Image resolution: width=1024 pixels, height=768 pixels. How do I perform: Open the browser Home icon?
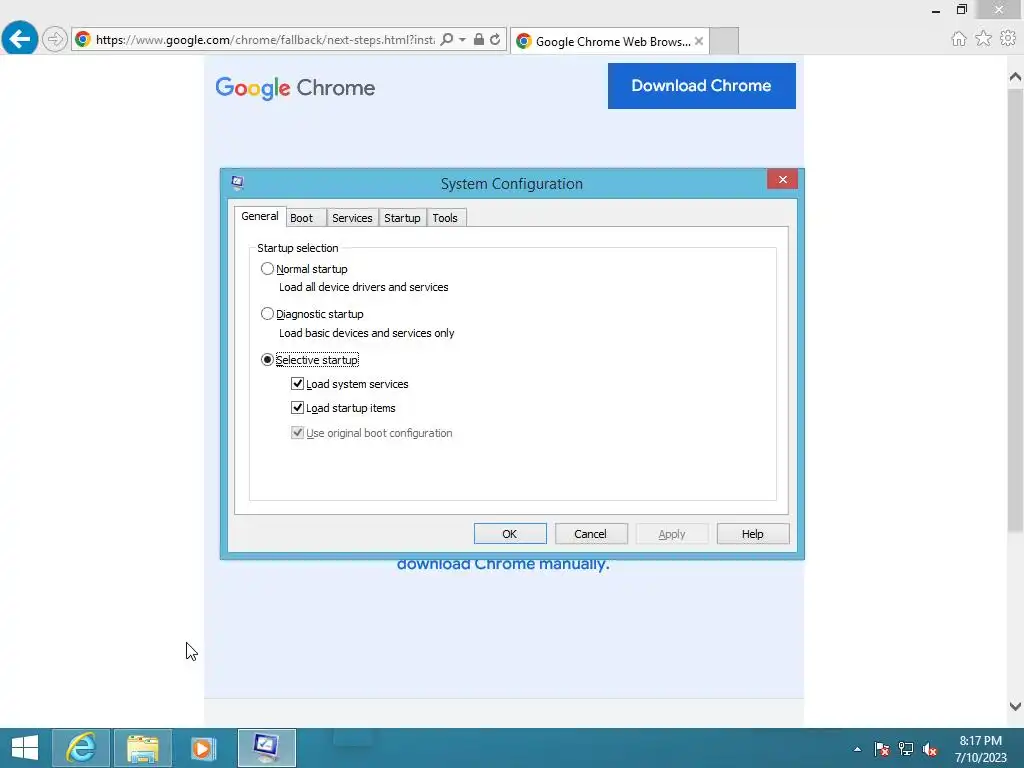point(959,39)
